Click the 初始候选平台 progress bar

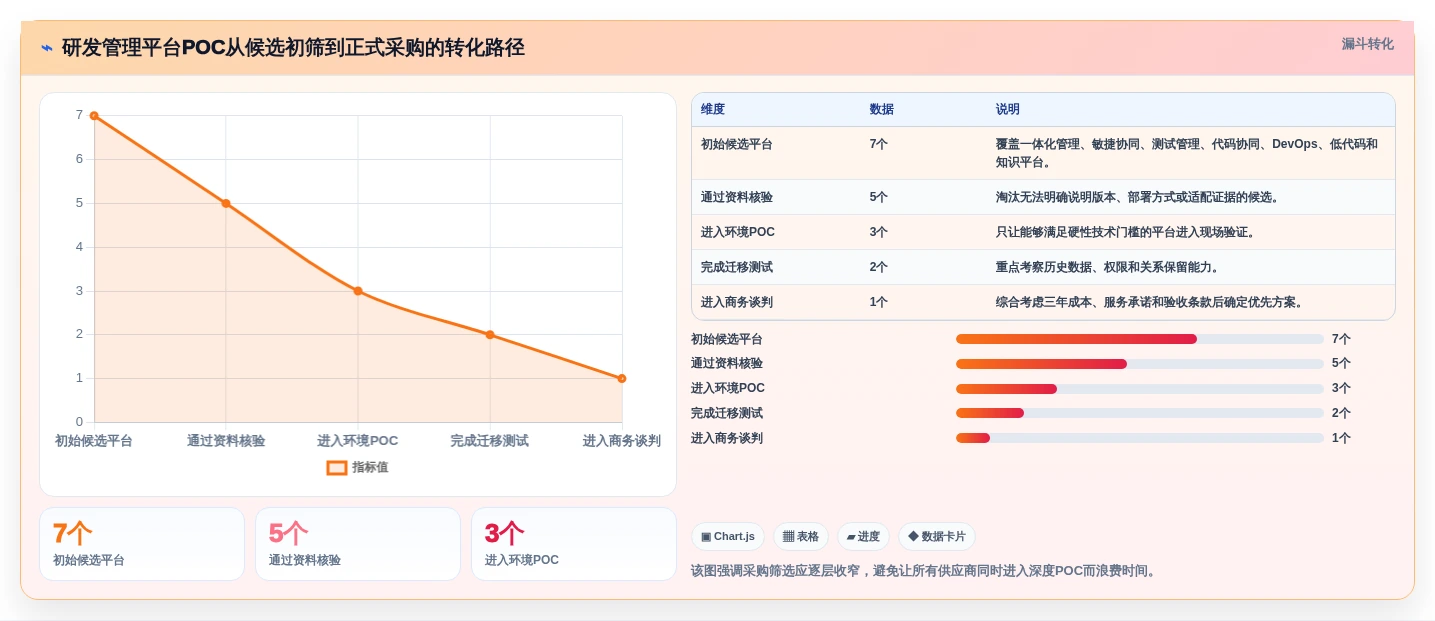(x=1140, y=339)
